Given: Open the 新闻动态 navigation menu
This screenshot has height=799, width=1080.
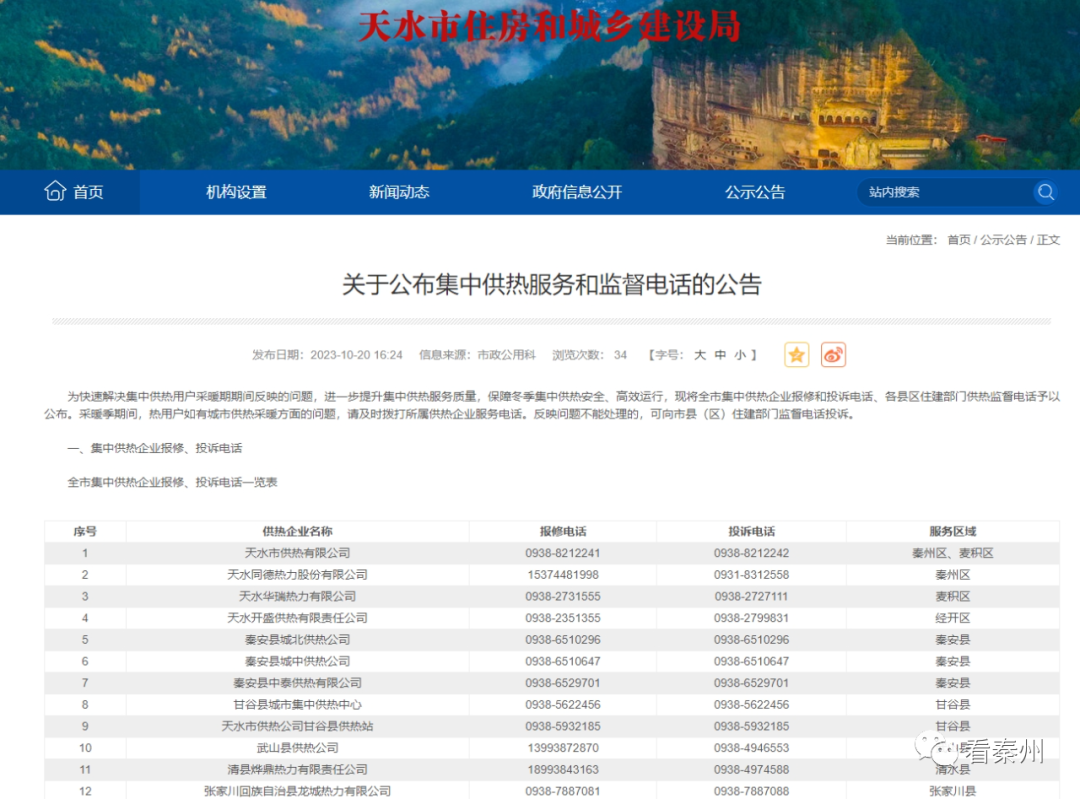Looking at the screenshot, I should point(399,192).
